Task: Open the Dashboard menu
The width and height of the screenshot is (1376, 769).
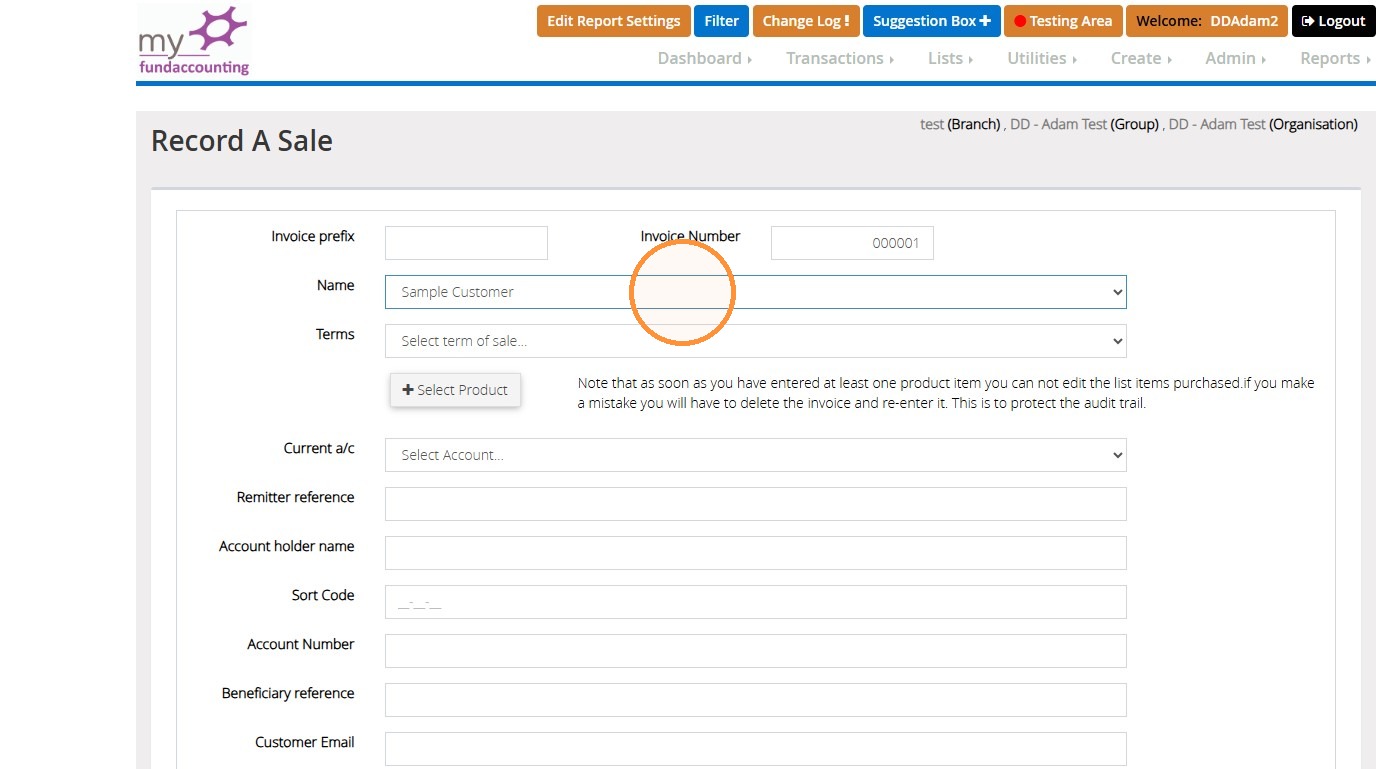Action: pos(704,58)
